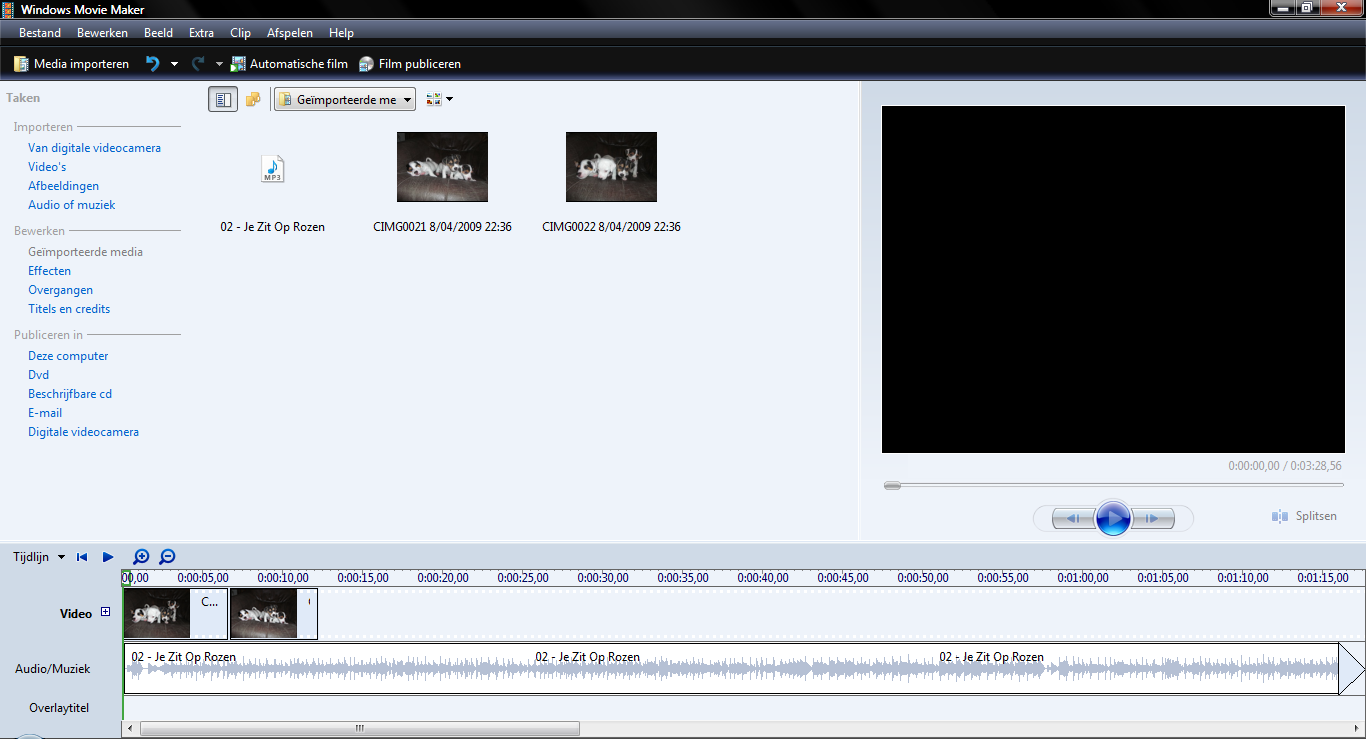This screenshot has width=1366, height=739.
Task: Publish to Digitale videocamera
Action: [83, 432]
